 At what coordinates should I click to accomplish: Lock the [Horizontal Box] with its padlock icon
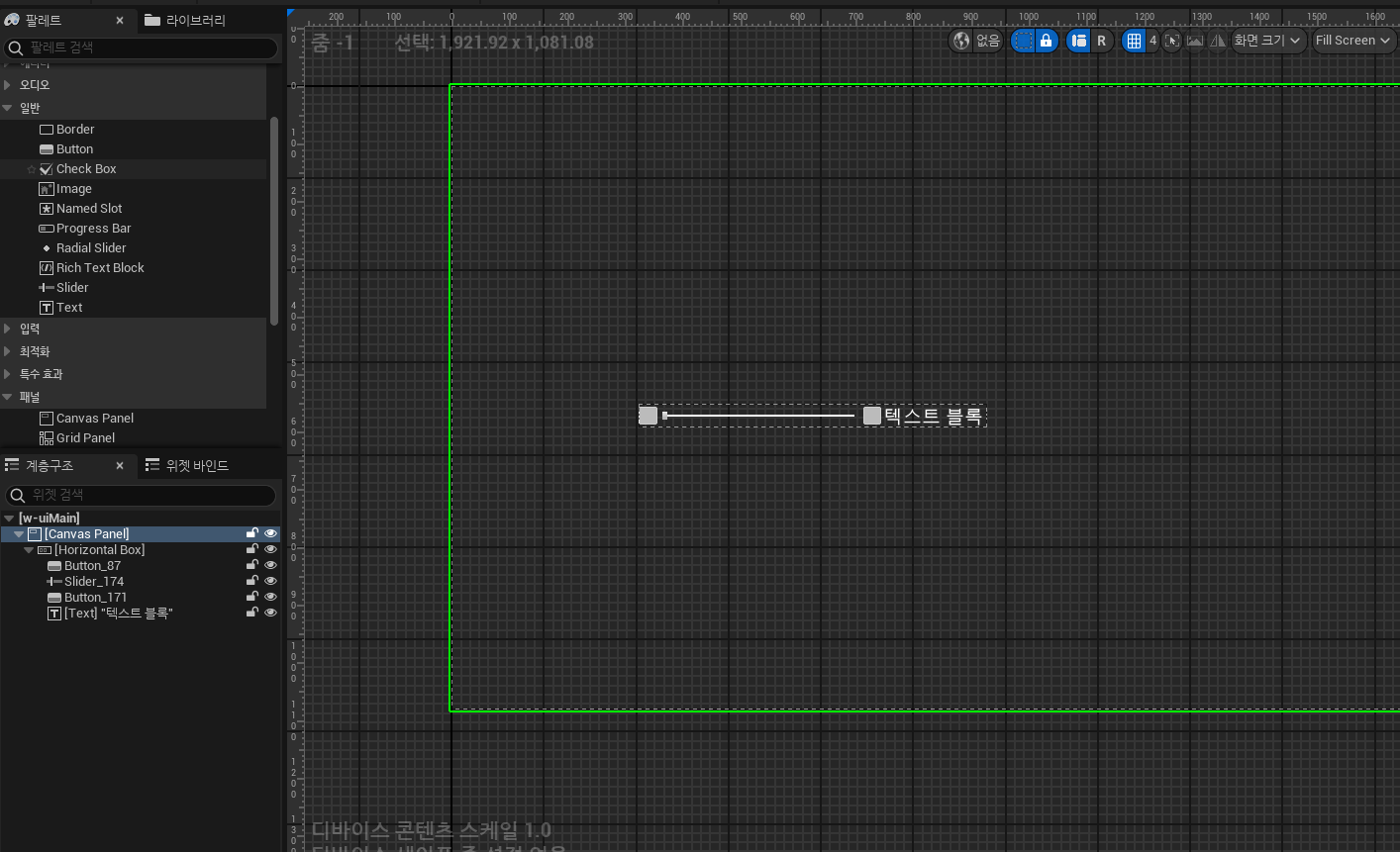point(252,549)
